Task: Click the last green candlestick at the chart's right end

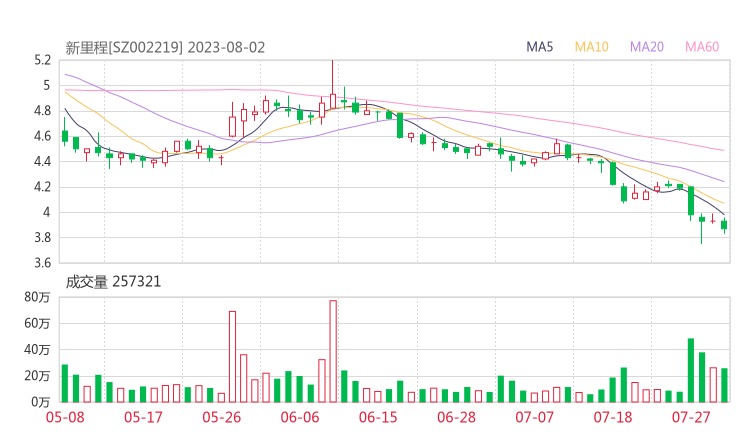Action: tap(724, 224)
